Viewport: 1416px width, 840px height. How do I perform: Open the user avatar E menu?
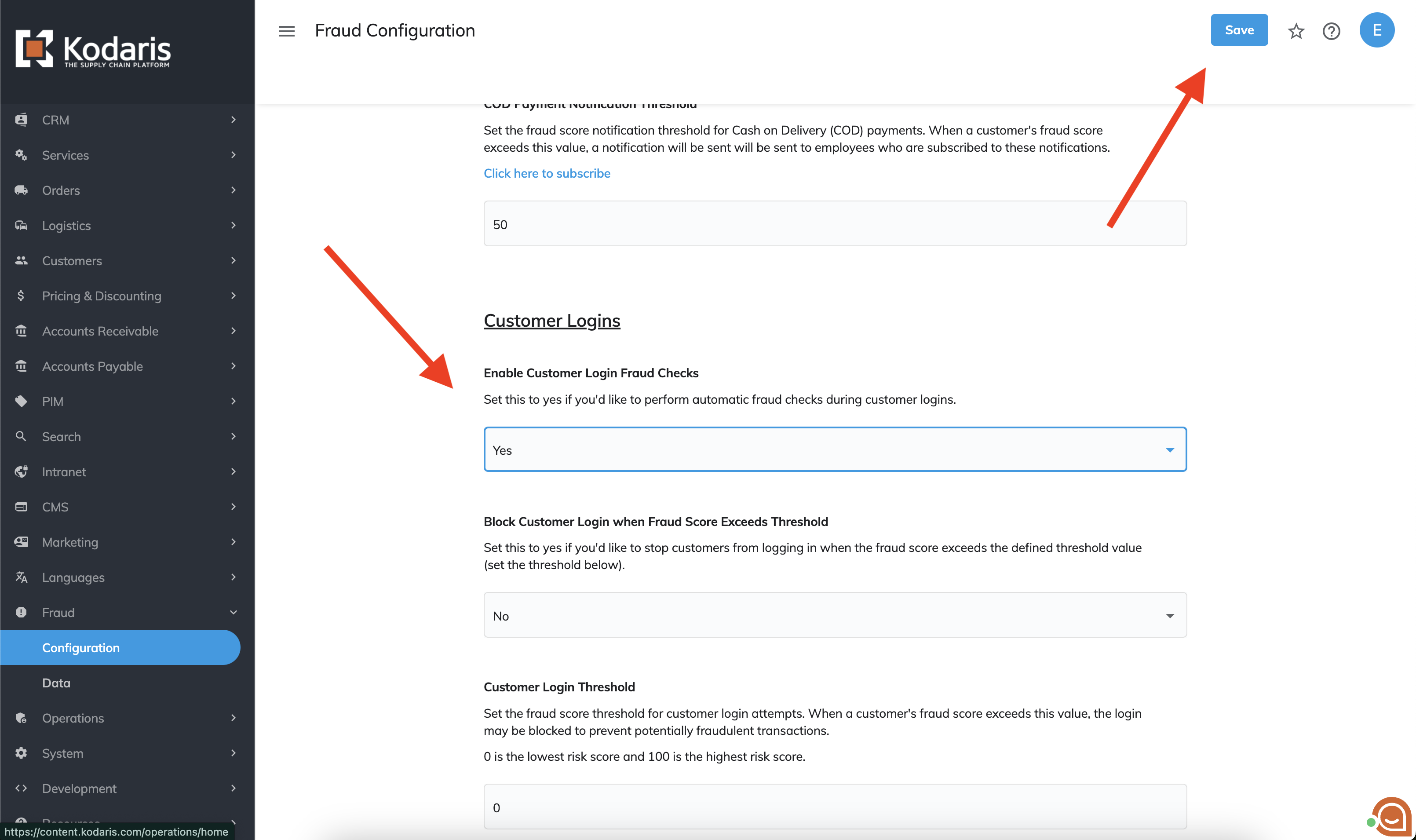click(x=1376, y=30)
